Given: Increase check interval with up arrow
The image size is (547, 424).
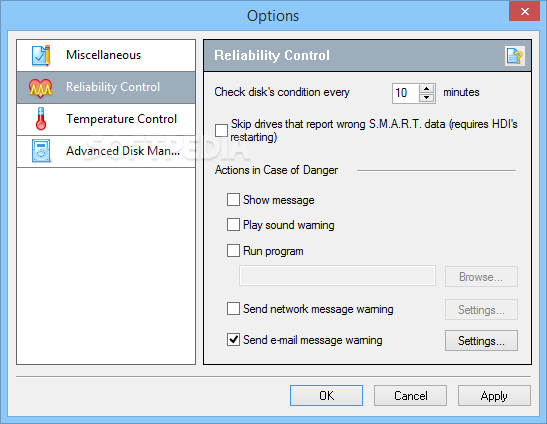Looking at the screenshot, I should (x=426, y=89).
